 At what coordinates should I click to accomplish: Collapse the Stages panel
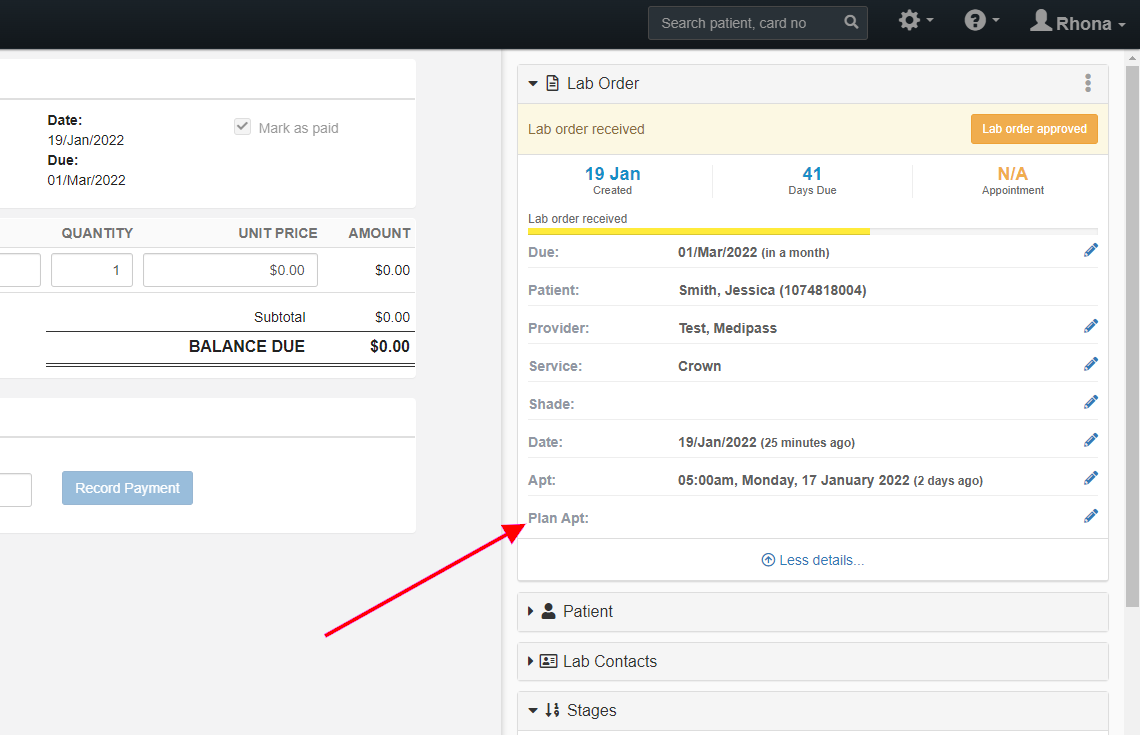533,710
